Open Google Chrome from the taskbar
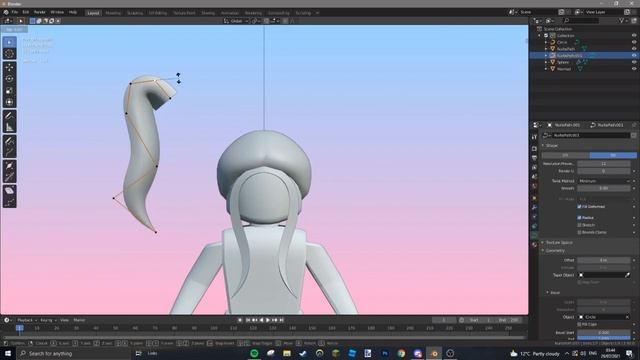 point(401,353)
